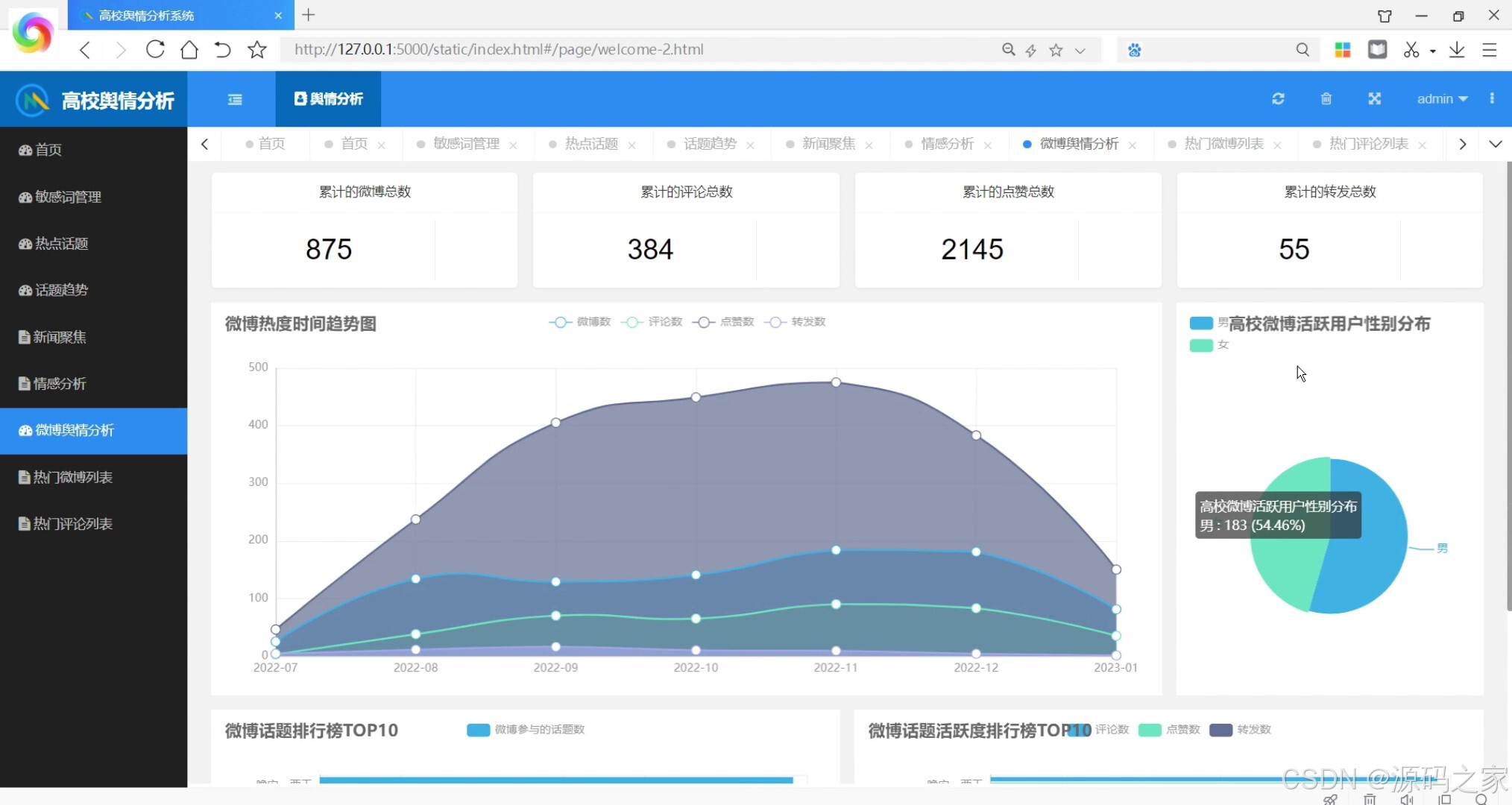Close the 热门评论列表 tab
This screenshot has height=805, width=1512.
pyautogui.click(x=1422, y=145)
